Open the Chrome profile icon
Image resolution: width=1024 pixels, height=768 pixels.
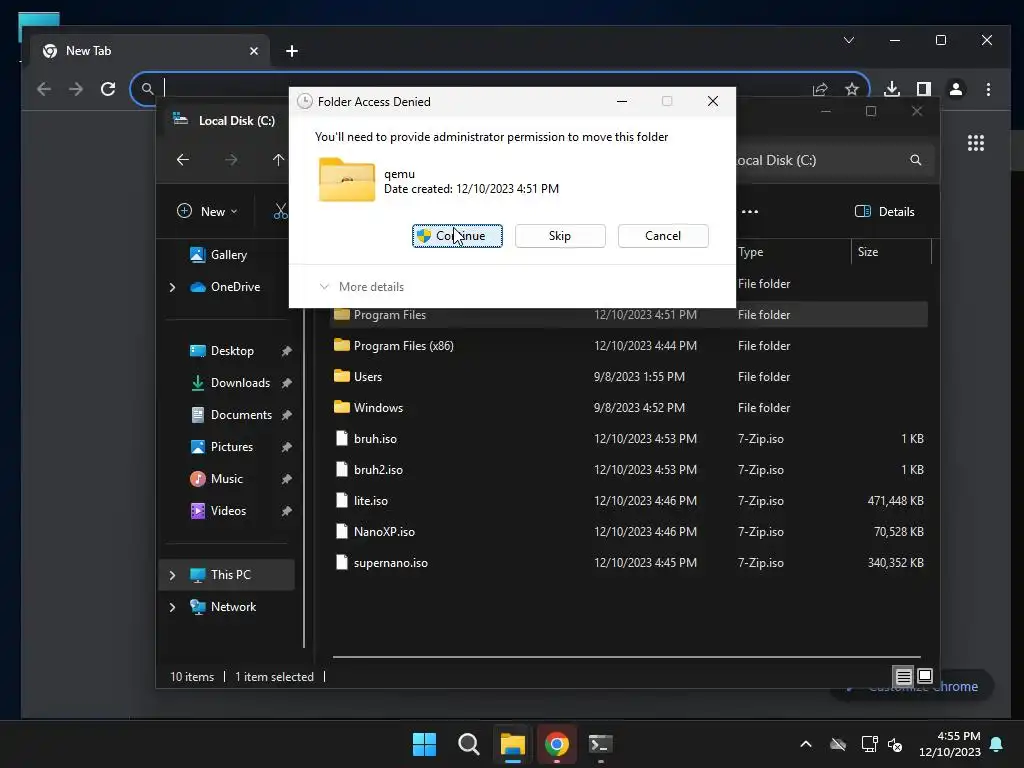point(955,89)
